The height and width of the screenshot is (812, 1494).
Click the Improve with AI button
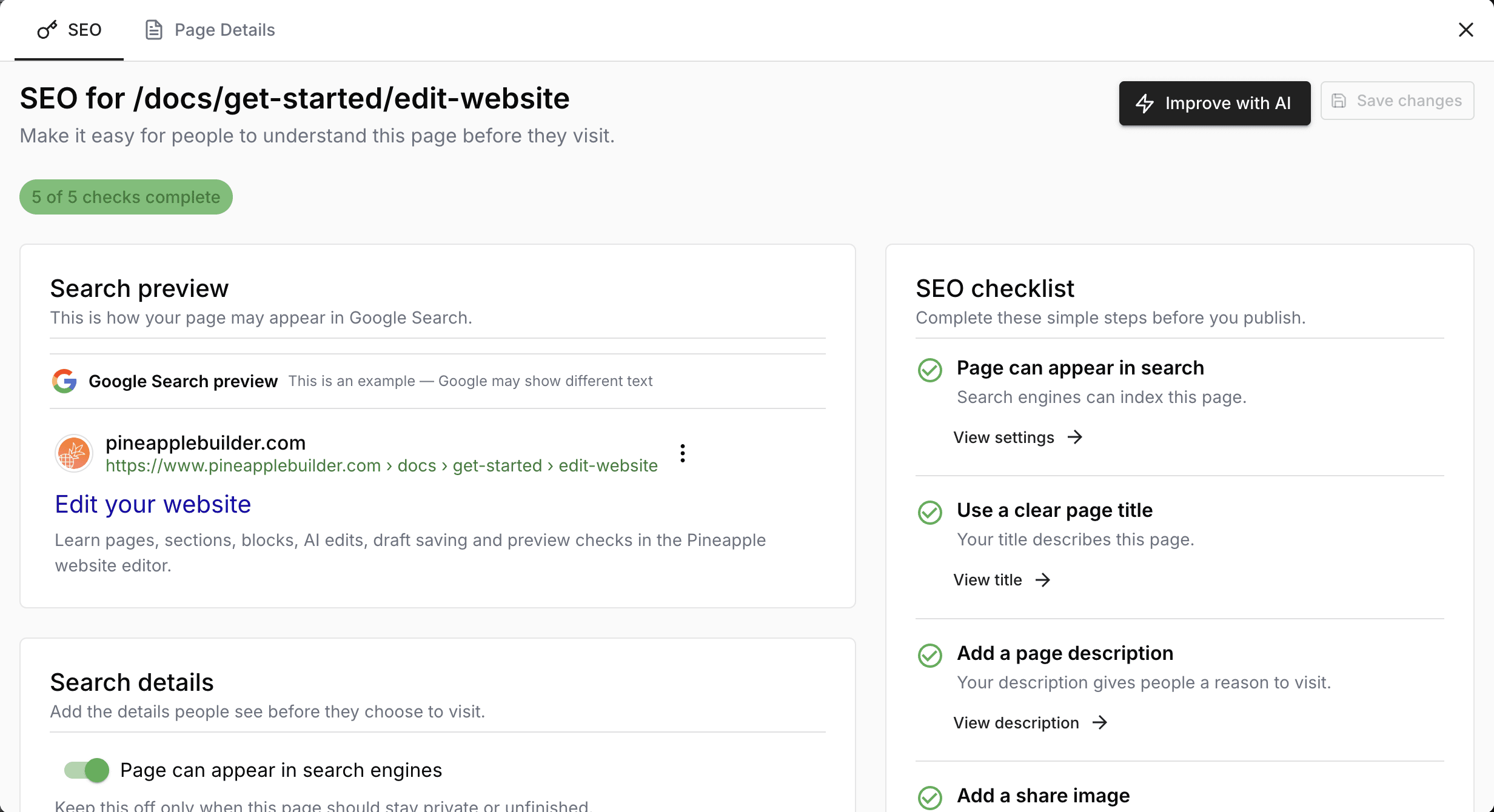1214,103
